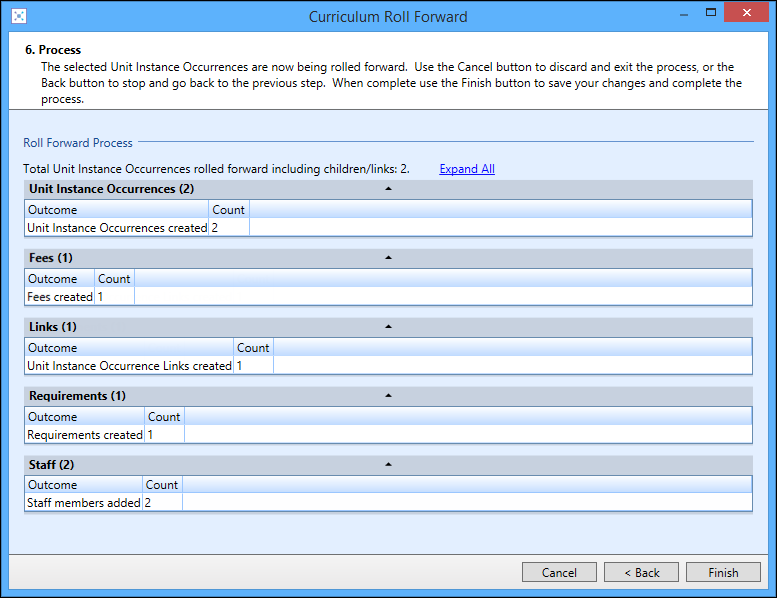777x598 pixels.
Task: Sort by Outcome column in Unit Instance Occurrences
Action: coord(117,210)
